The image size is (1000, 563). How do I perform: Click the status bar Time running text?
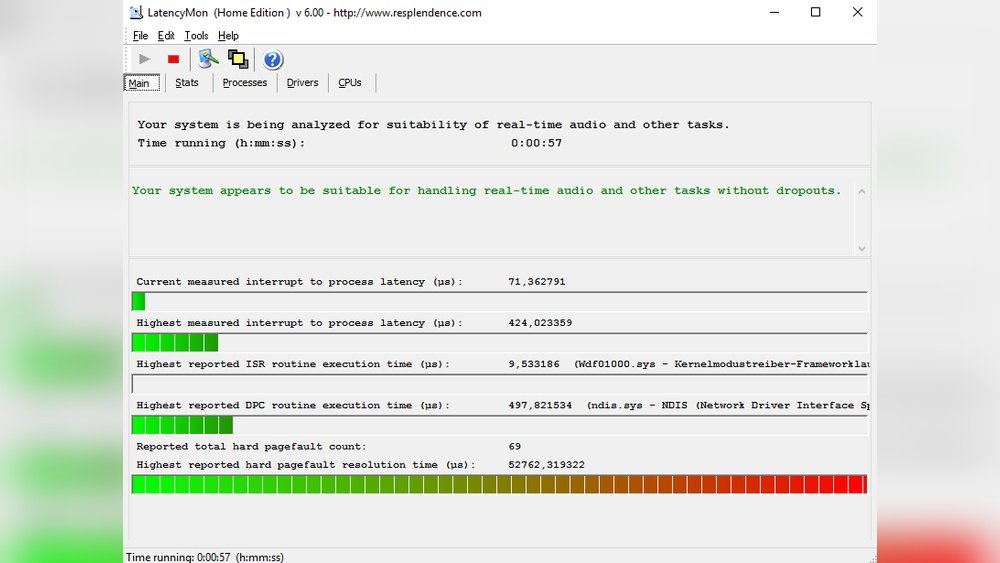pyautogui.click(x=205, y=557)
